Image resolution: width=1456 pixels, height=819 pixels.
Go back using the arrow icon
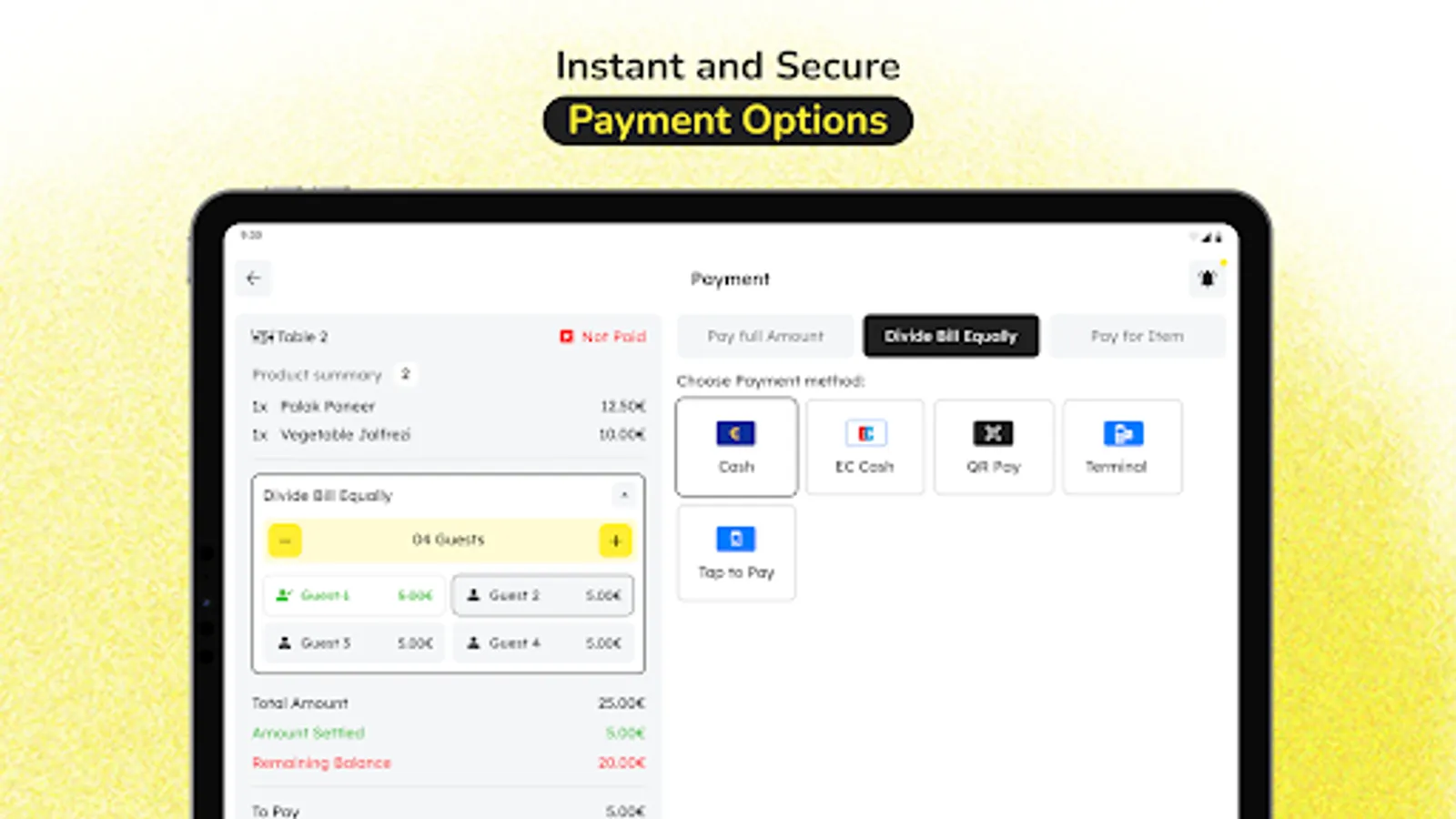pyautogui.click(x=254, y=278)
